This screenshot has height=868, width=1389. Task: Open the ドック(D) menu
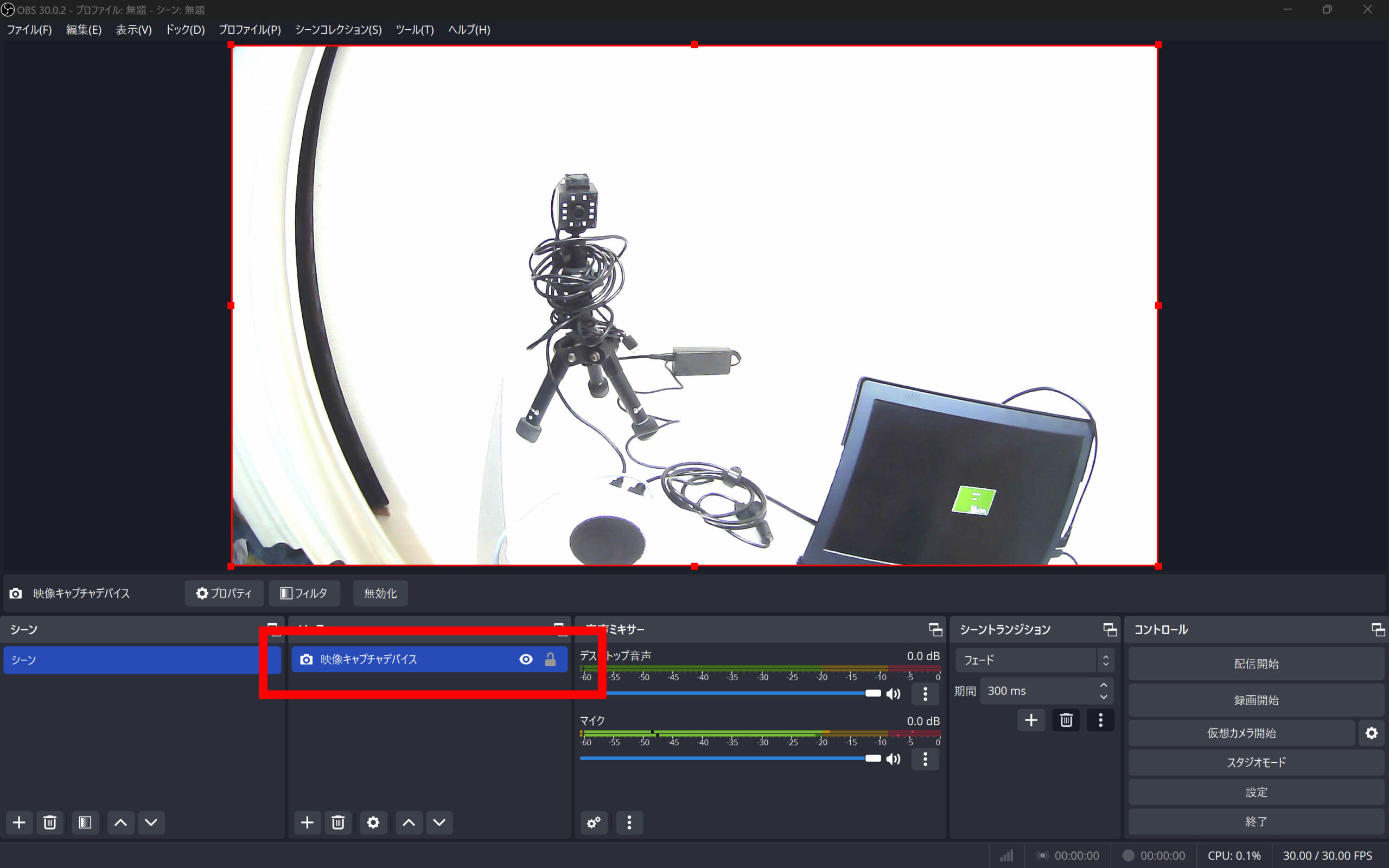(x=185, y=30)
